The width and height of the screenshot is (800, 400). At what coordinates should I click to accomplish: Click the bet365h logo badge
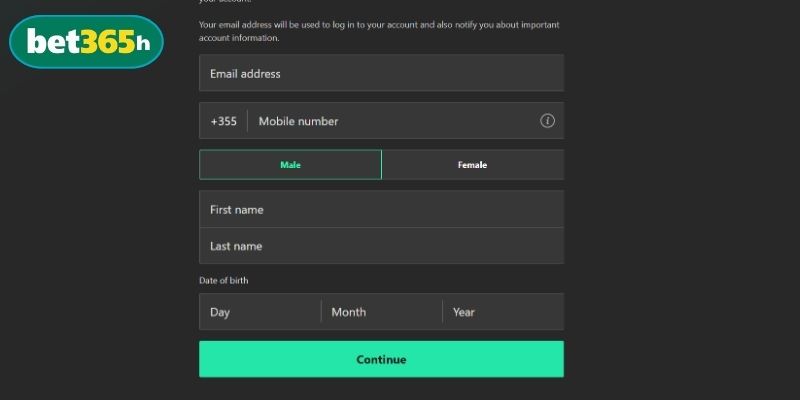(85, 42)
